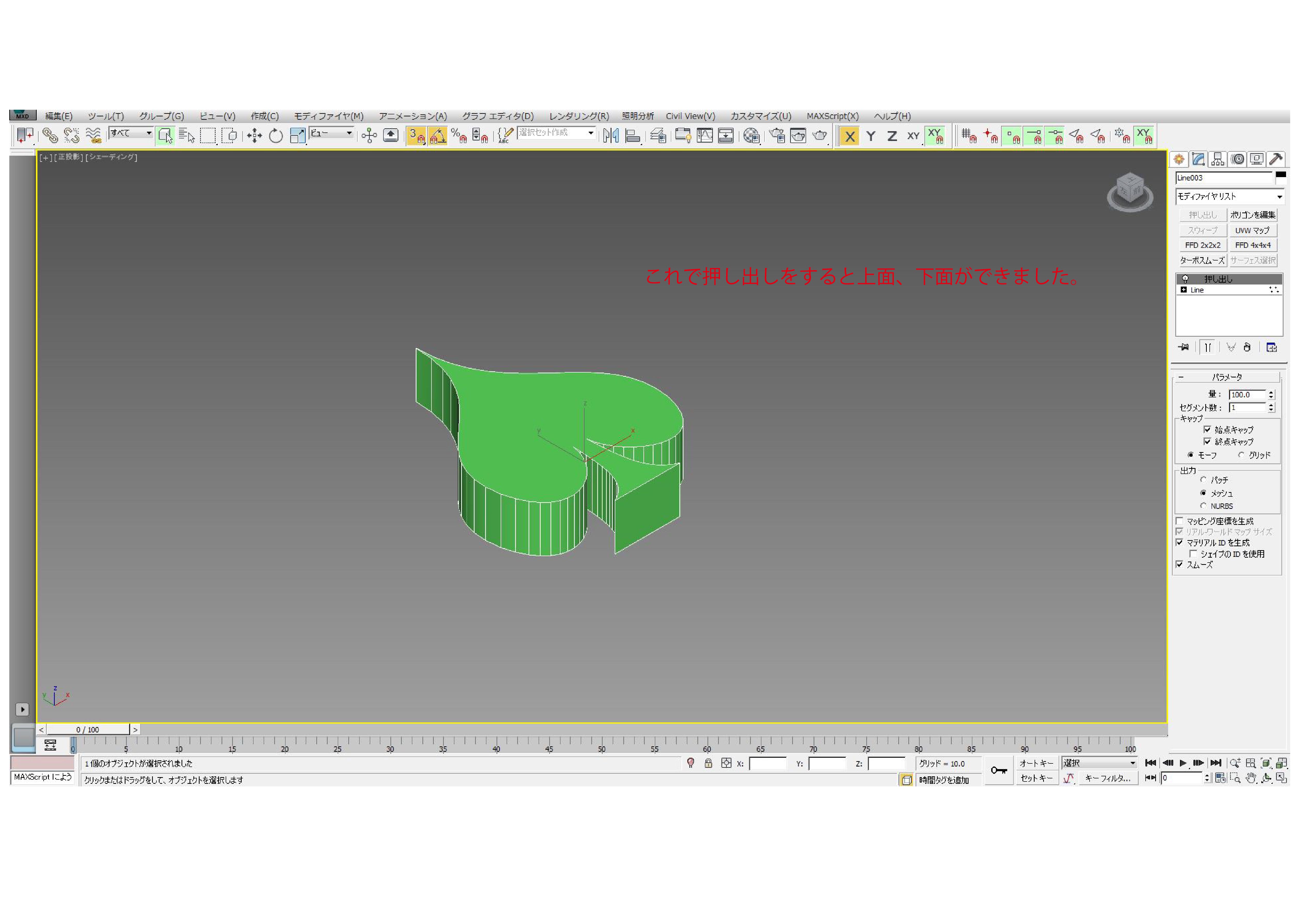Open the Hierarchy command panel tab
The image size is (1299, 924).
pos(1217,159)
